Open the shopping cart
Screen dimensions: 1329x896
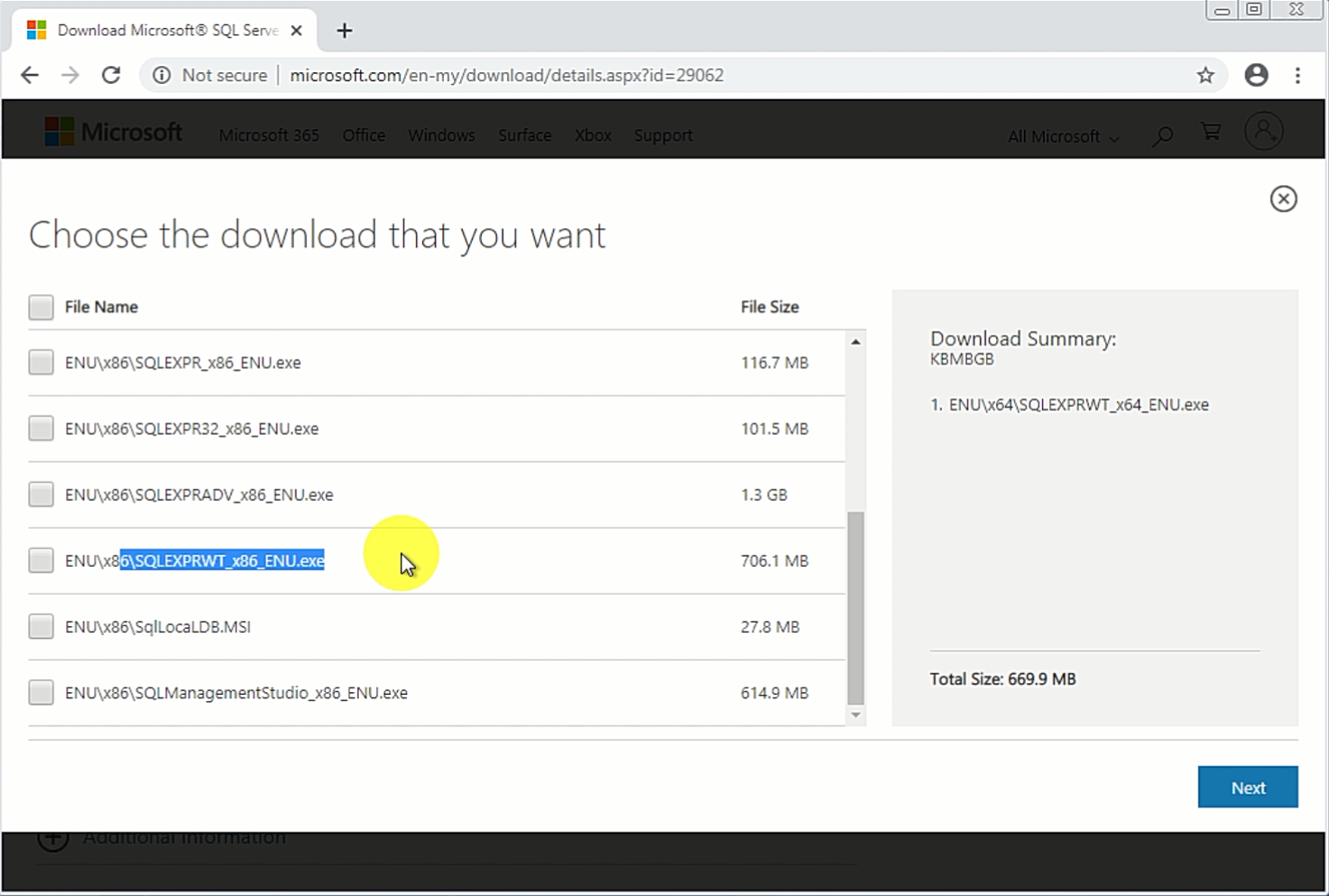click(x=1211, y=132)
